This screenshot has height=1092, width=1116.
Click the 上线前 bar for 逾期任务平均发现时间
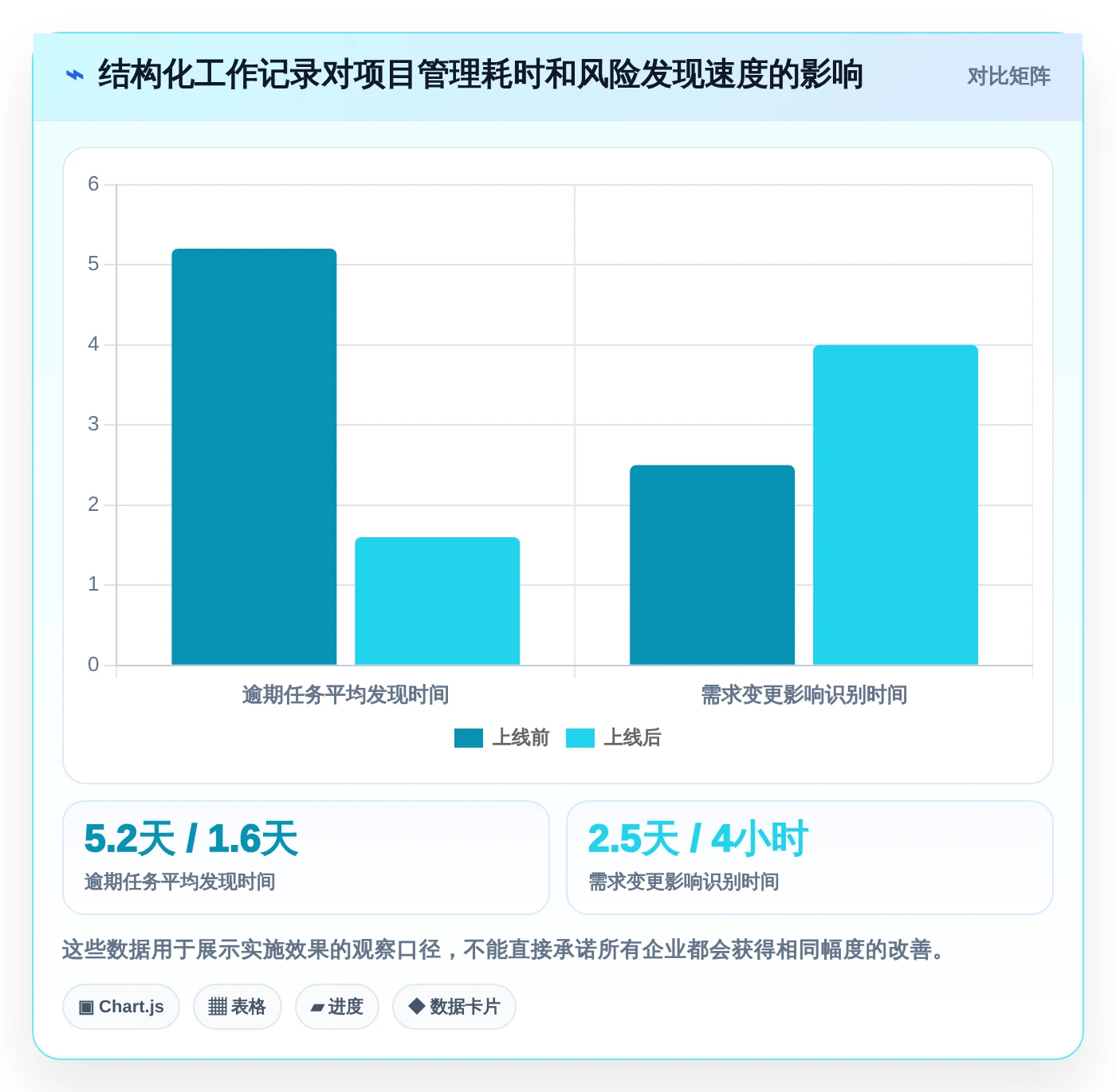coord(254,457)
